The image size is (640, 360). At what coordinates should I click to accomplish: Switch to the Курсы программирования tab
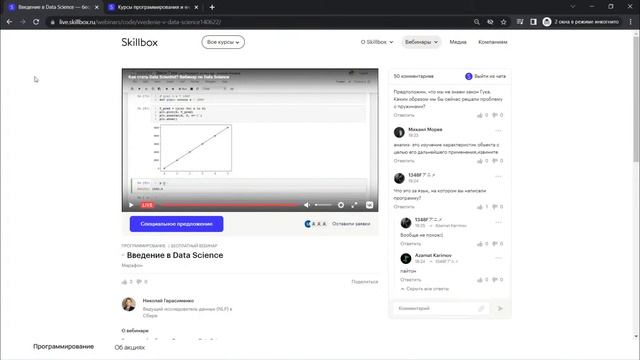pos(153,7)
